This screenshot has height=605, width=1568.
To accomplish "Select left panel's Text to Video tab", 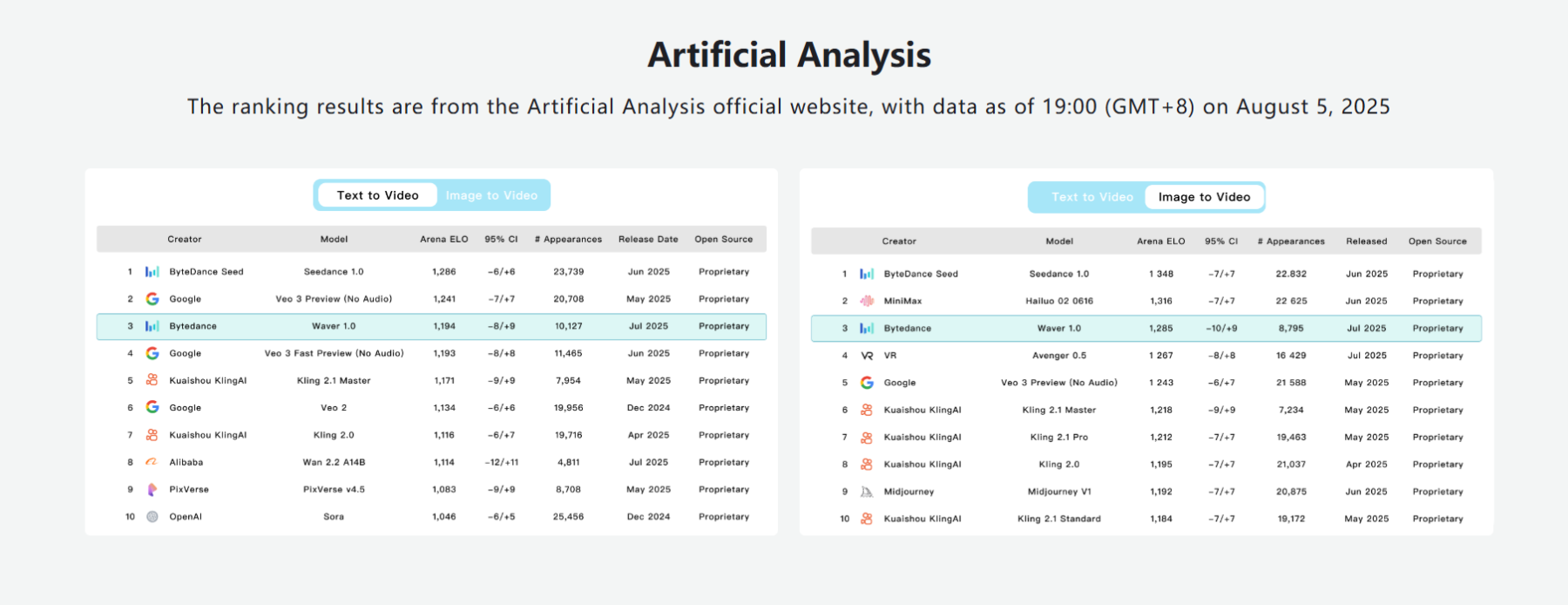I will click(378, 195).
